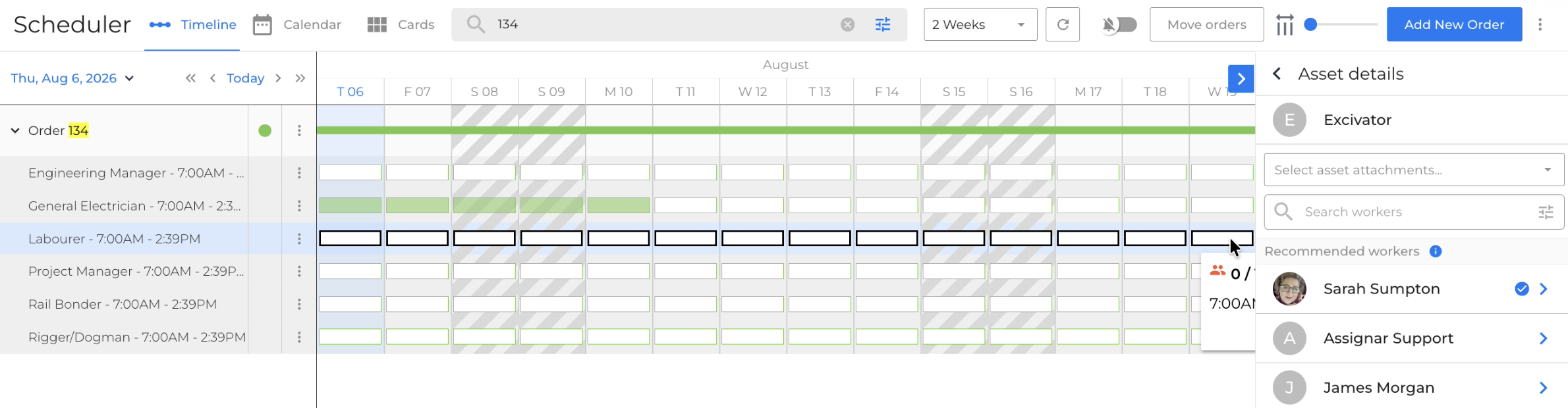Jump forward with double-arrow date button
This screenshot has height=408, width=1568.
click(x=300, y=78)
